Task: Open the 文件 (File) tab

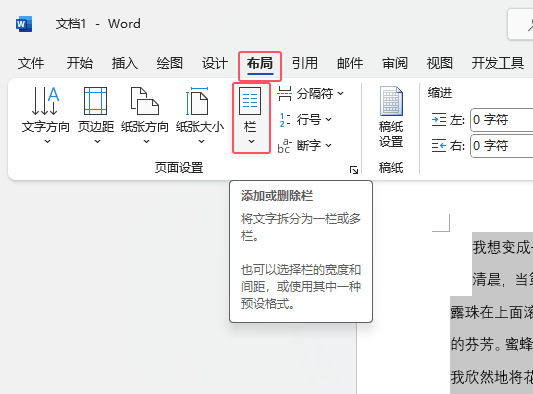Action: (31, 63)
